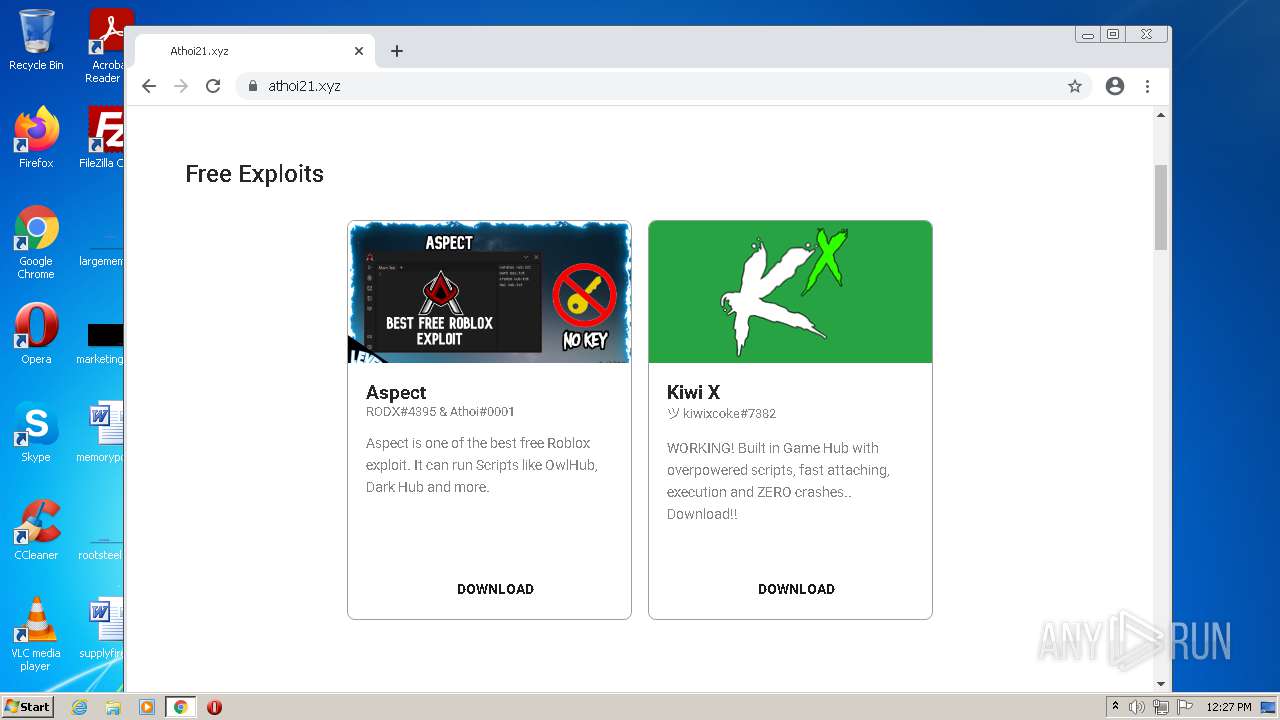Open the Firefox desktop shortcut
This screenshot has width=1280, height=720.
pos(36,138)
